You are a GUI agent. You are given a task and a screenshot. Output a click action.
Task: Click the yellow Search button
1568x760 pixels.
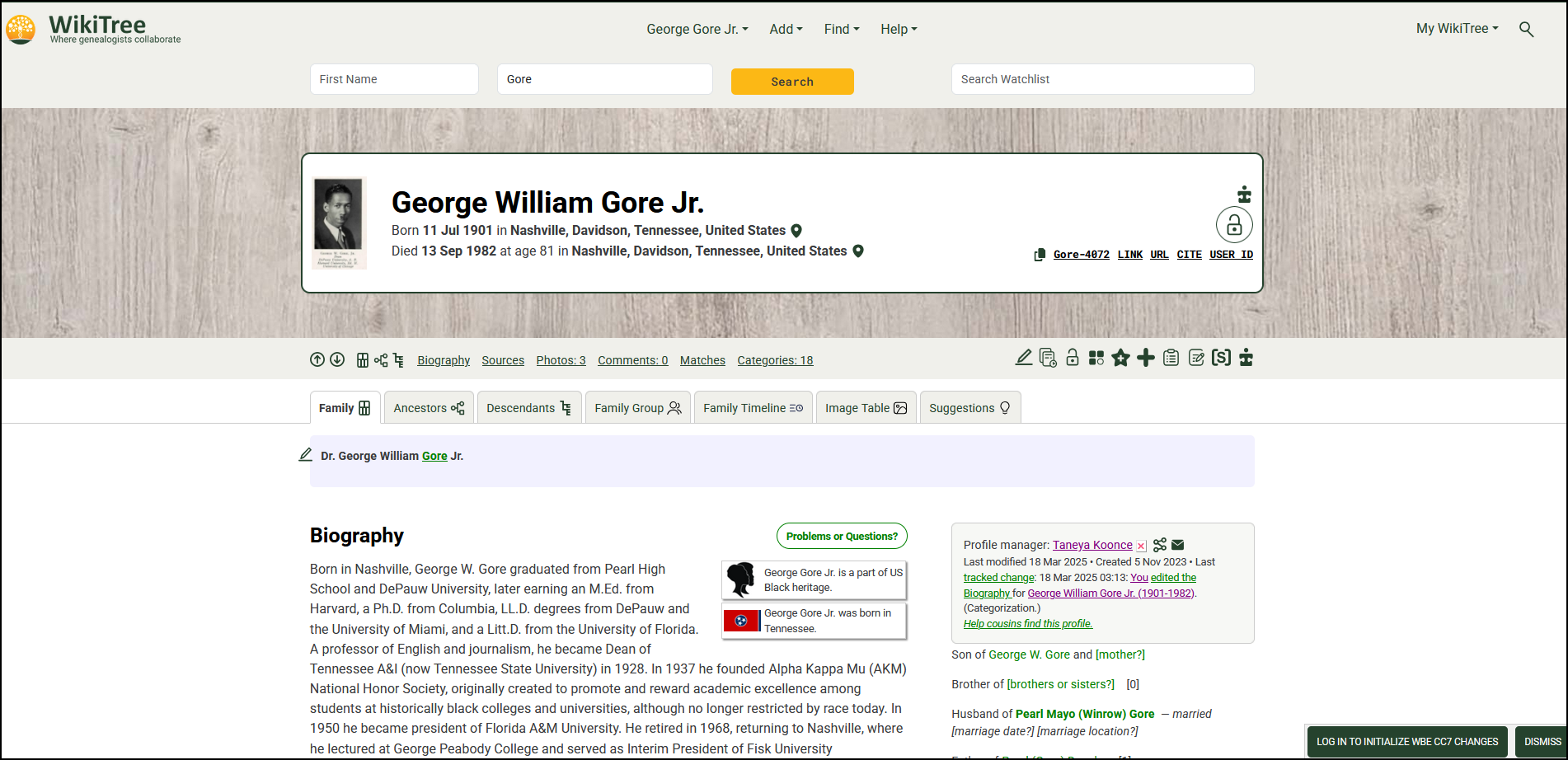coord(792,82)
